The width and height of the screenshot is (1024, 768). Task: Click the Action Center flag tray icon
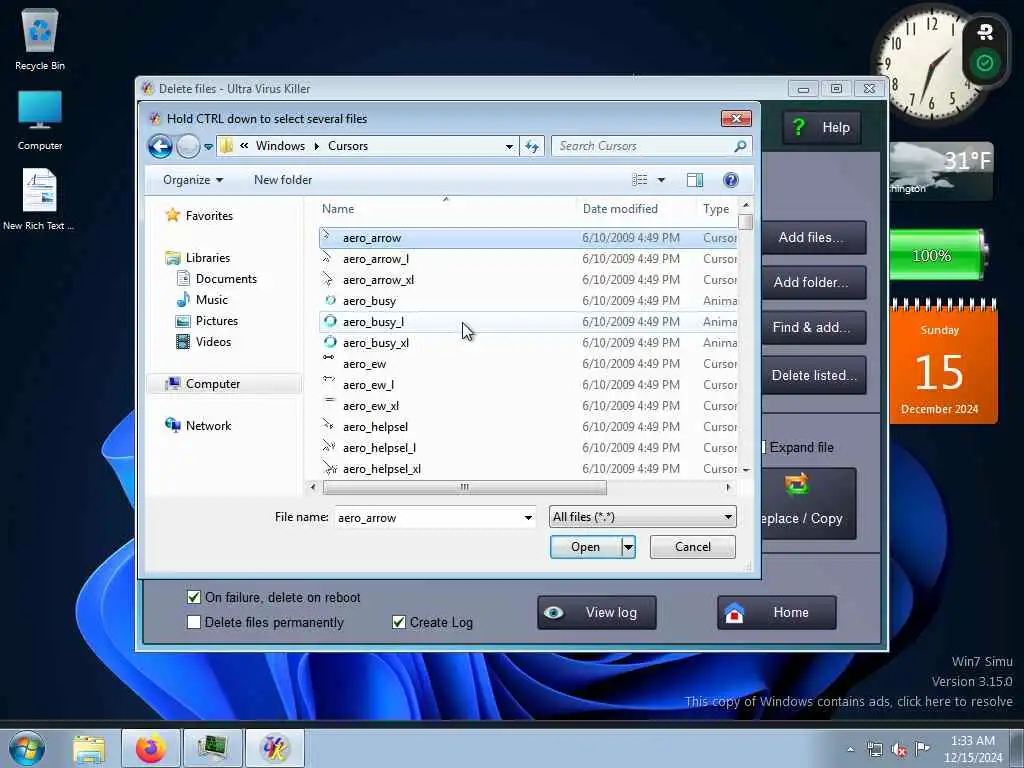(x=922, y=748)
